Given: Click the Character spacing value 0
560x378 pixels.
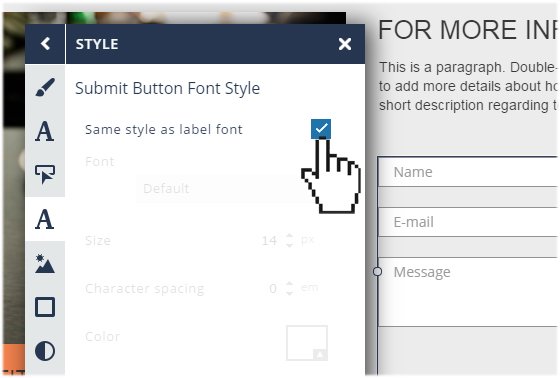Looking at the screenshot, I should click(x=273, y=289).
